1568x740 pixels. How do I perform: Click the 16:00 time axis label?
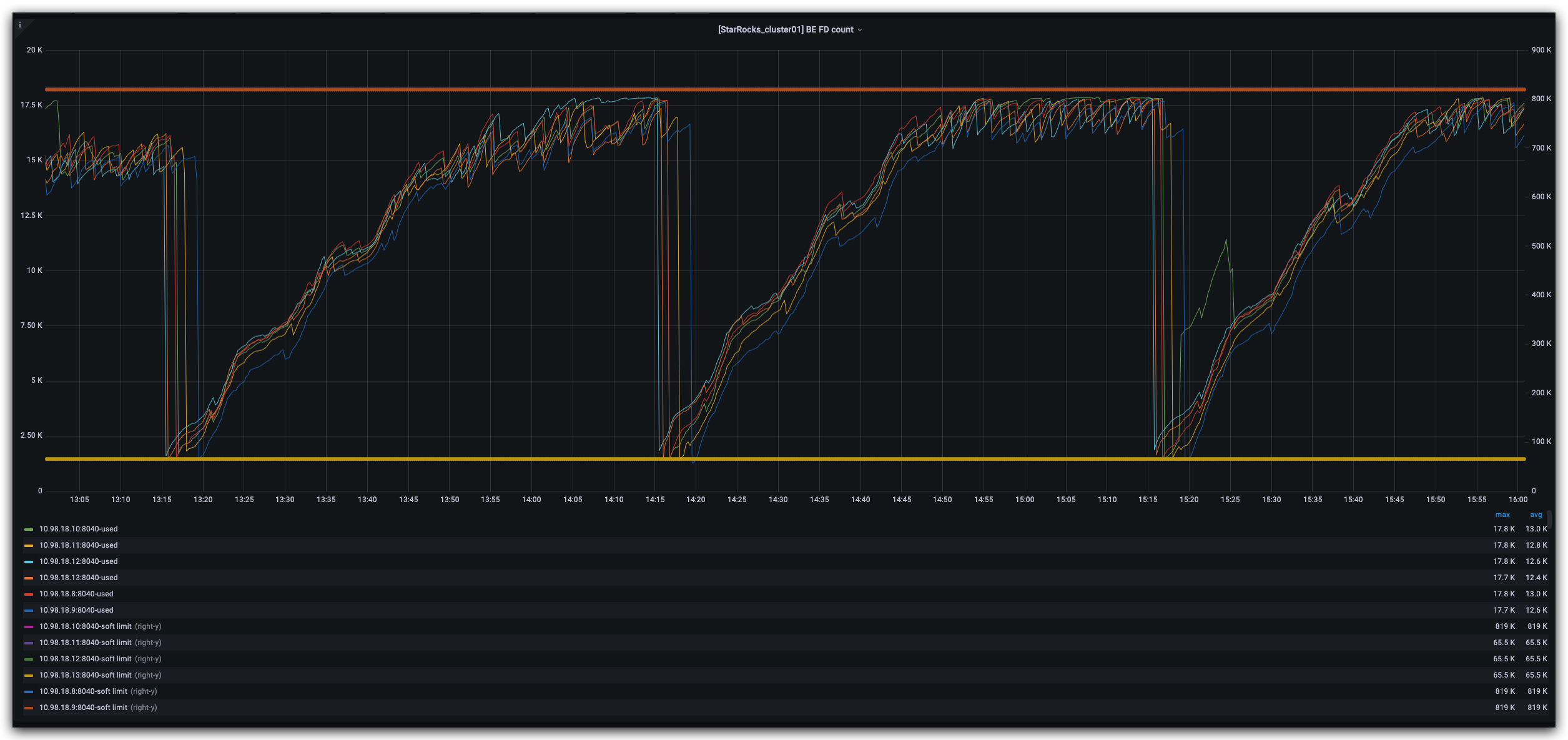coord(1518,500)
